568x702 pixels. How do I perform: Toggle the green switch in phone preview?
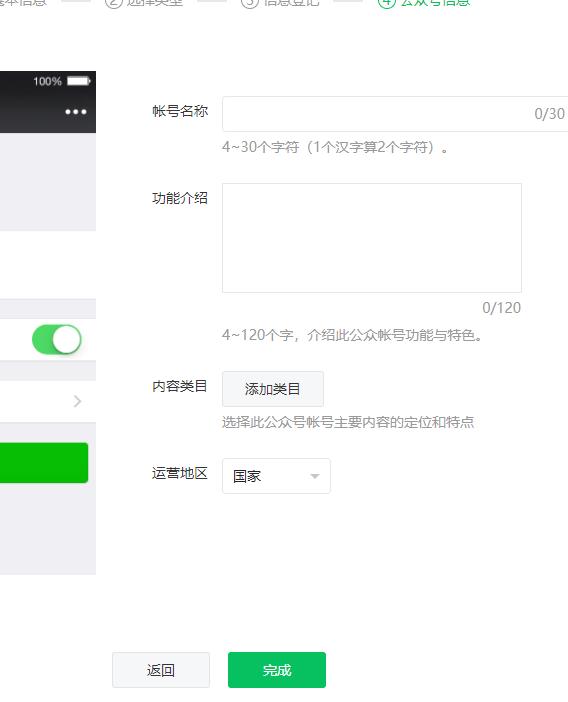(57, 339)
